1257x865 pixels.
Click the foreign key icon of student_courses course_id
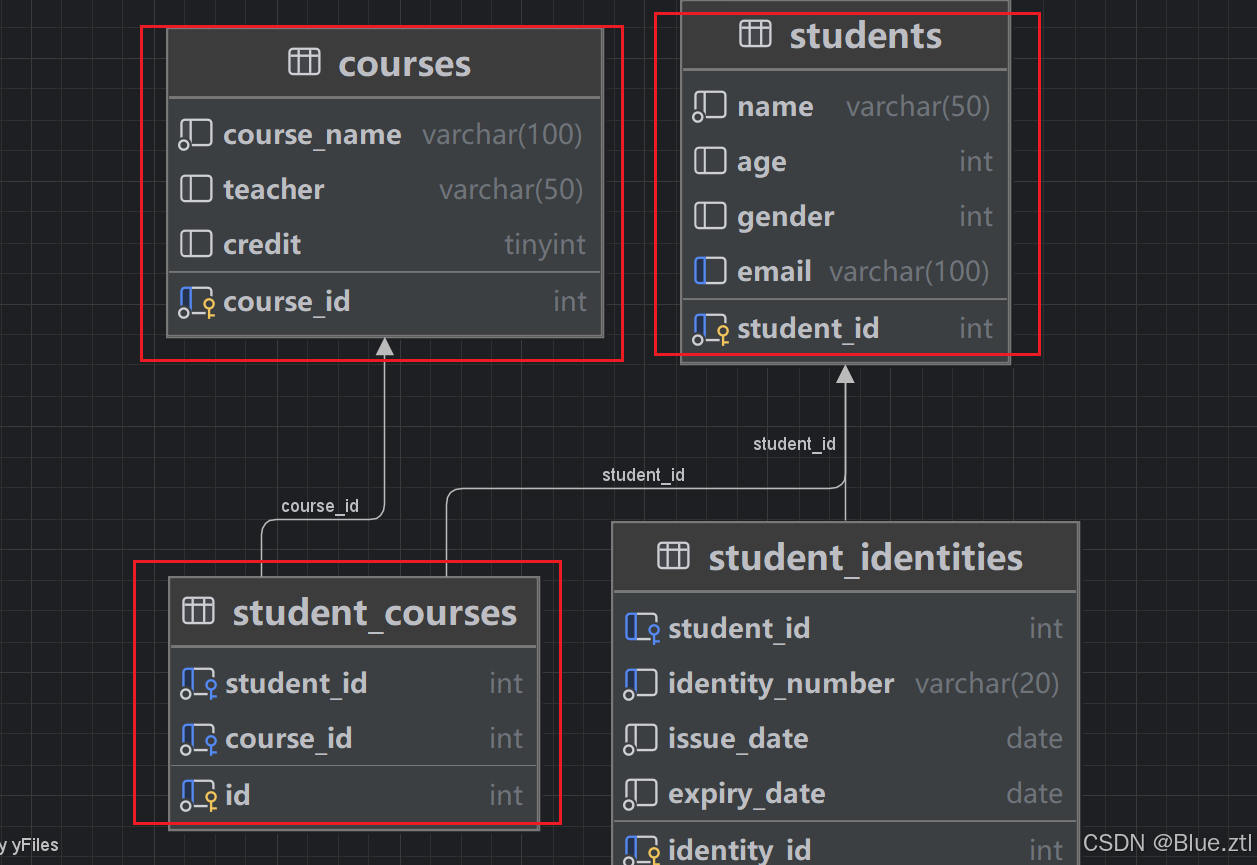(x=199, y=739)
